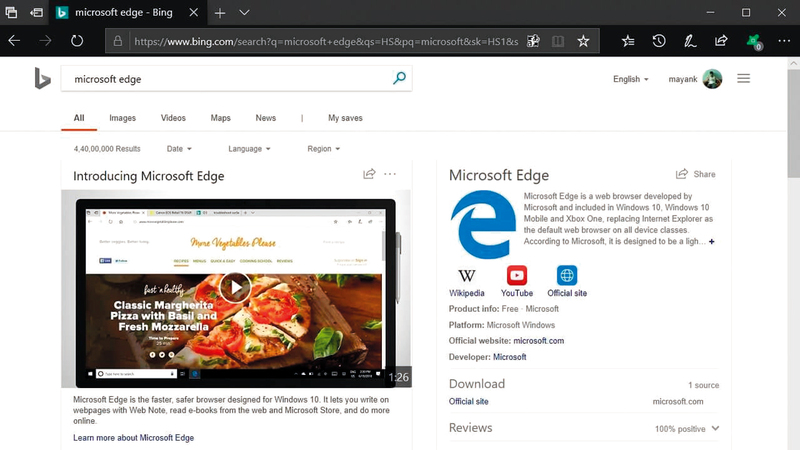Click the YouTube icon in info panel

pyautogui.click(x=516, y=276)
